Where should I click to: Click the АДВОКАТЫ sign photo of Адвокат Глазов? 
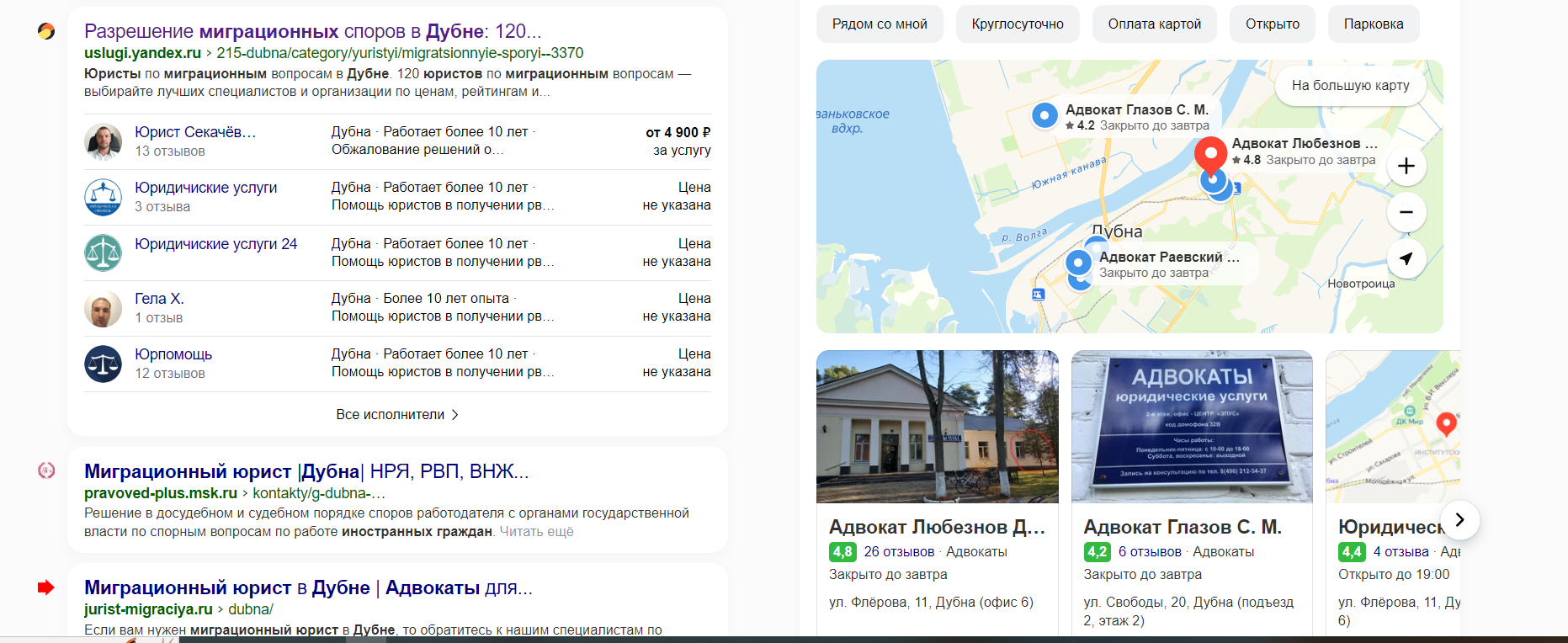click(1192, 427)
